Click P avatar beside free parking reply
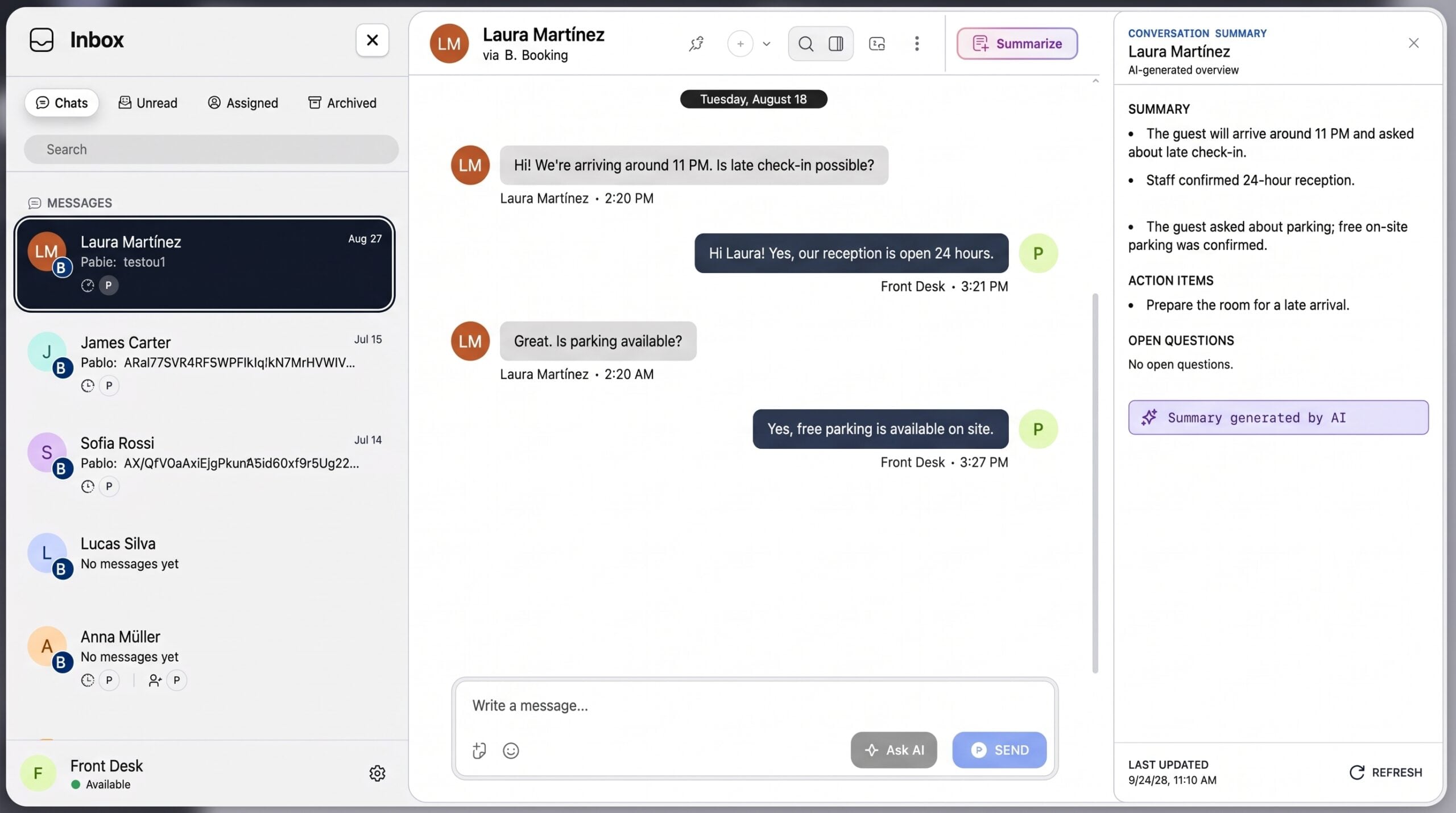 1038,429
